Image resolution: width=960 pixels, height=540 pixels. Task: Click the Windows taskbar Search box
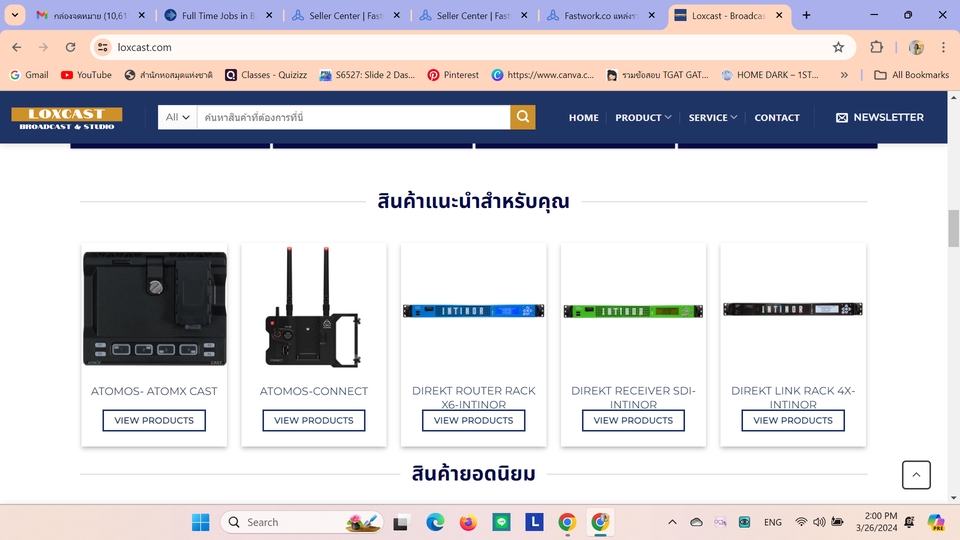(302, 522)
